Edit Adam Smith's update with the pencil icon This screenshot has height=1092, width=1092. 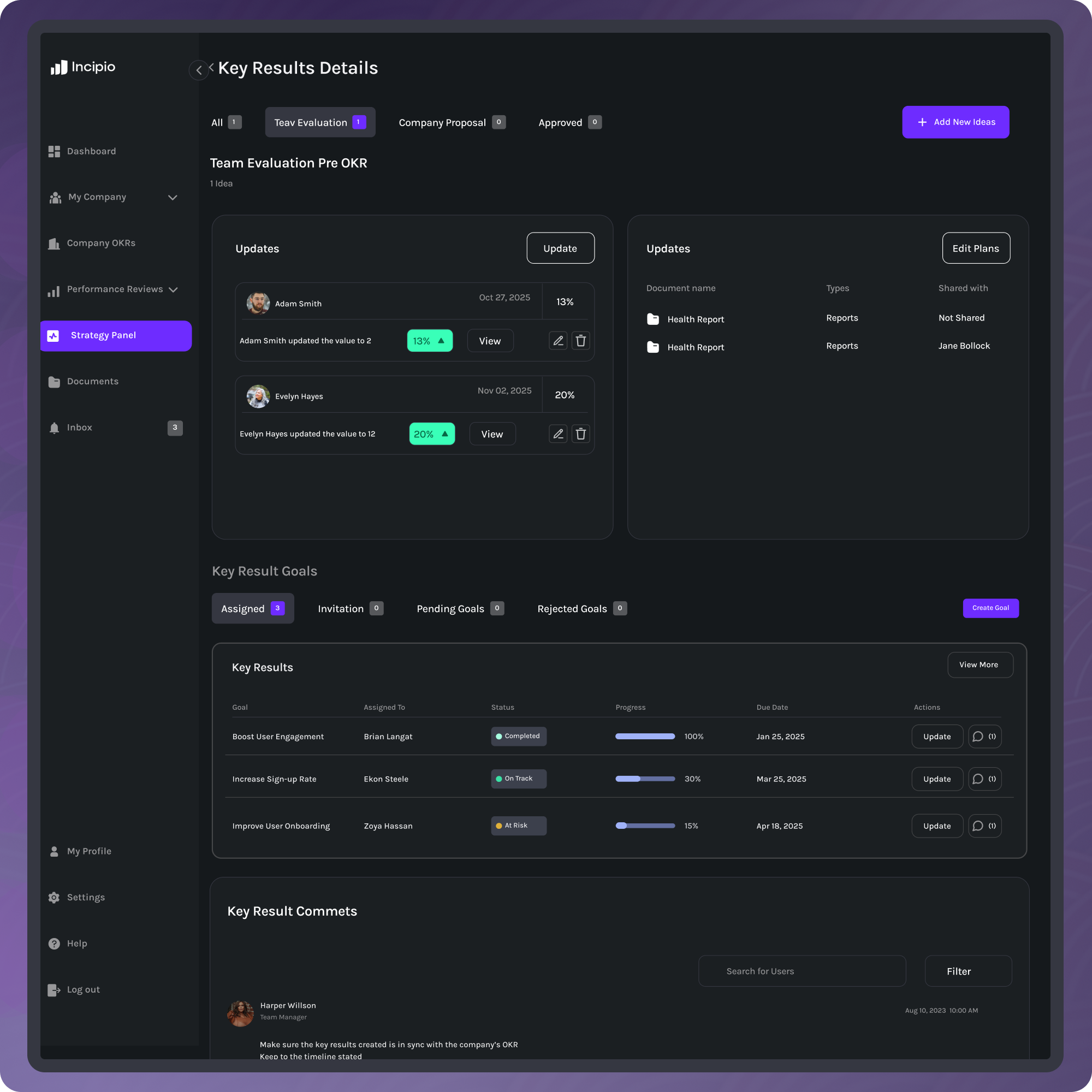(558, 340)
